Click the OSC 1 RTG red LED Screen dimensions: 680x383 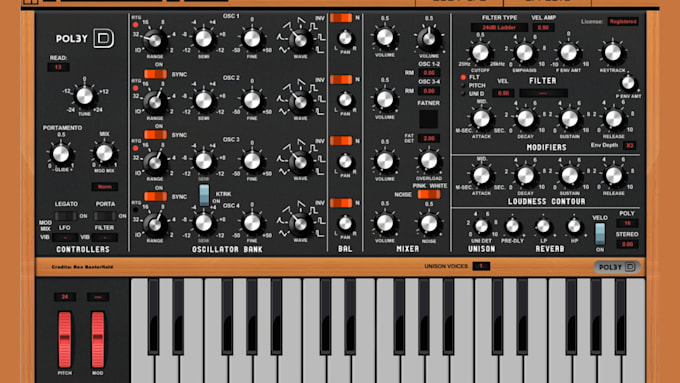[x=136, y=25]
